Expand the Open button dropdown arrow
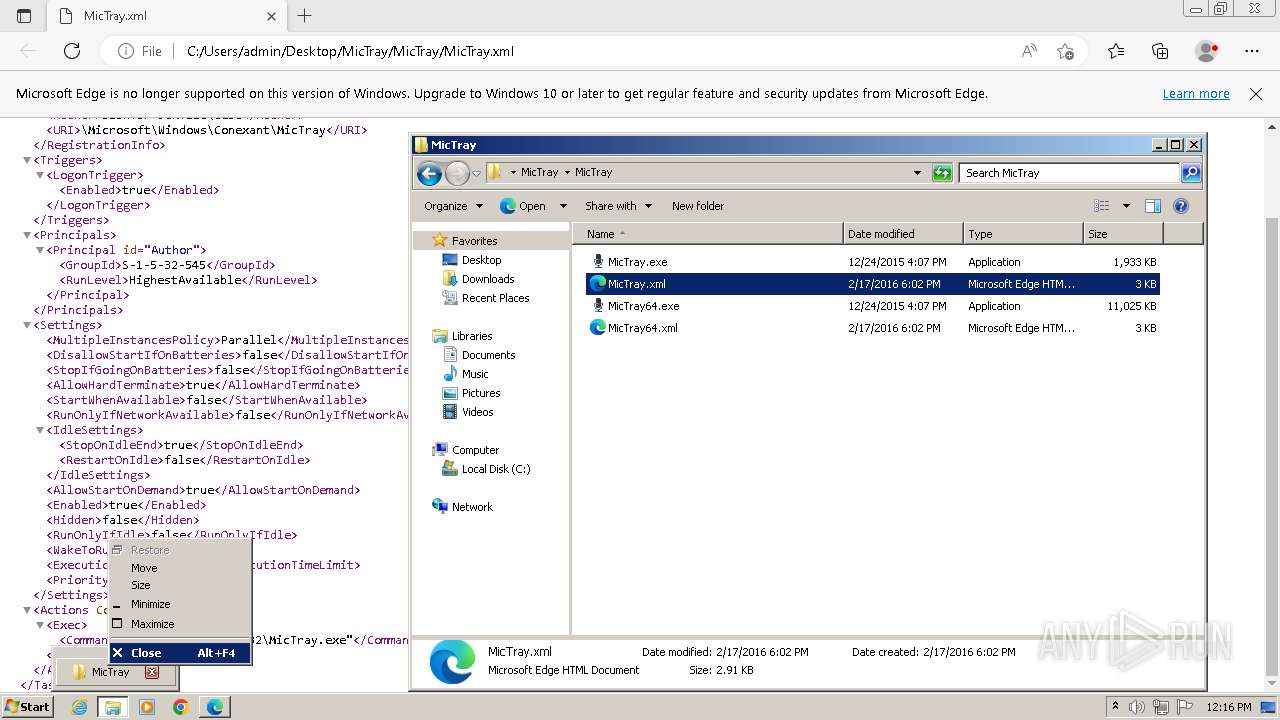This screenshot has height=720, width=1280. tap(563, 206)
